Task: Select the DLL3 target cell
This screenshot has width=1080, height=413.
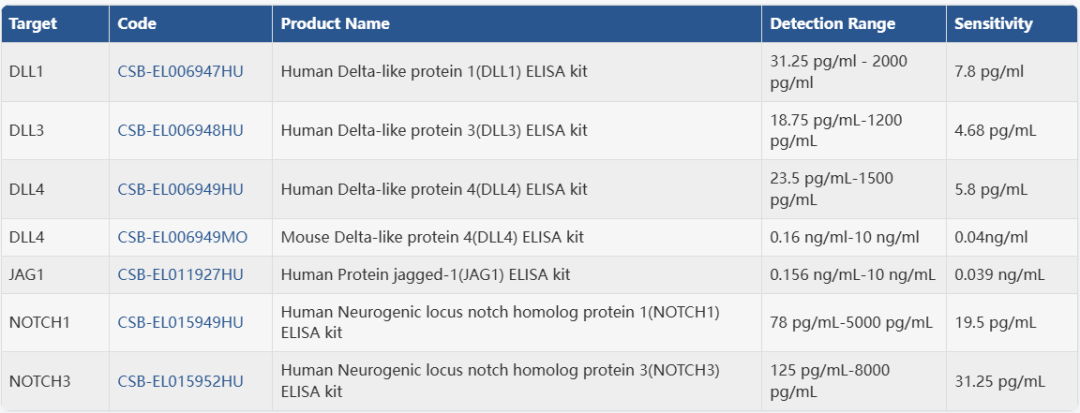Action: point(26,130)
